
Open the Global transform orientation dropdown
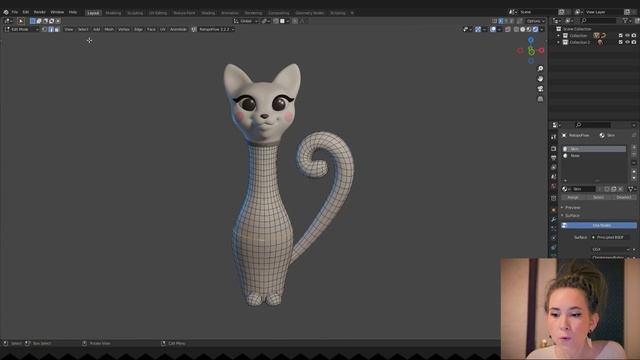246,21
